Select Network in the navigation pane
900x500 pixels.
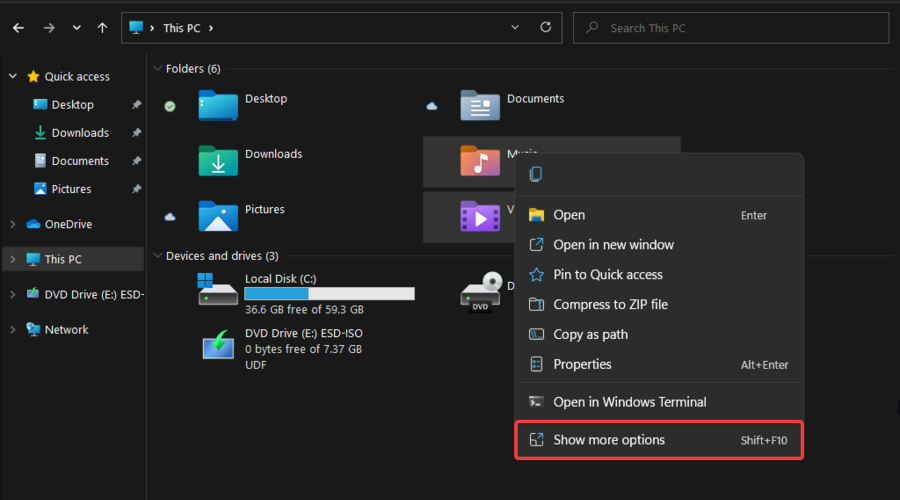[x=66, y=329]
